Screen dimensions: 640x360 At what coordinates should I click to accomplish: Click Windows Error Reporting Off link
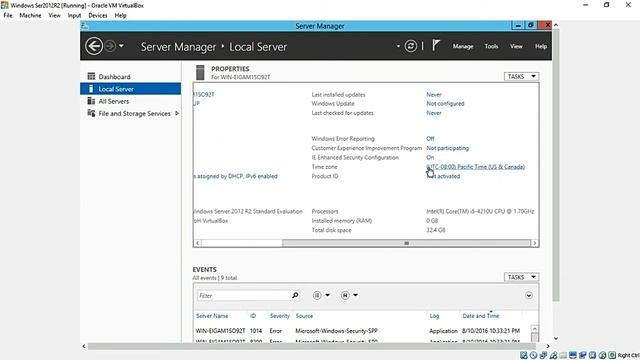430,139
